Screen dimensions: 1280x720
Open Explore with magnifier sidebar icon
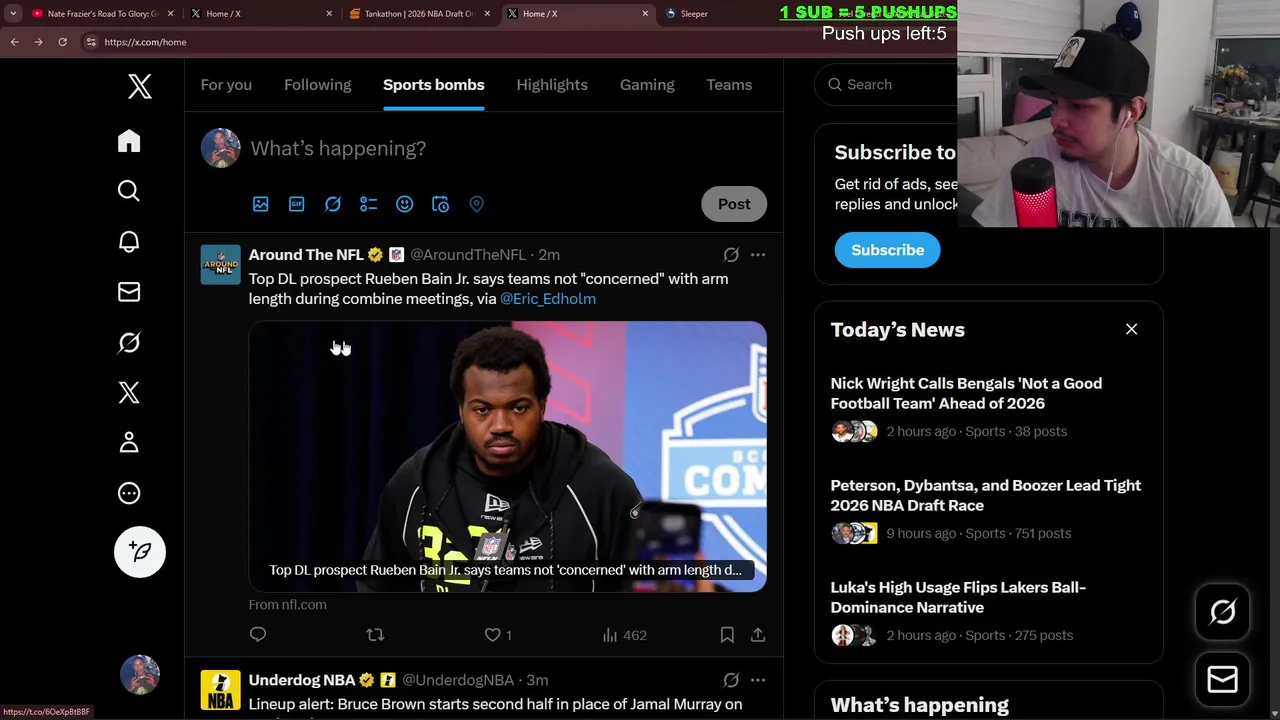(129, 191)
